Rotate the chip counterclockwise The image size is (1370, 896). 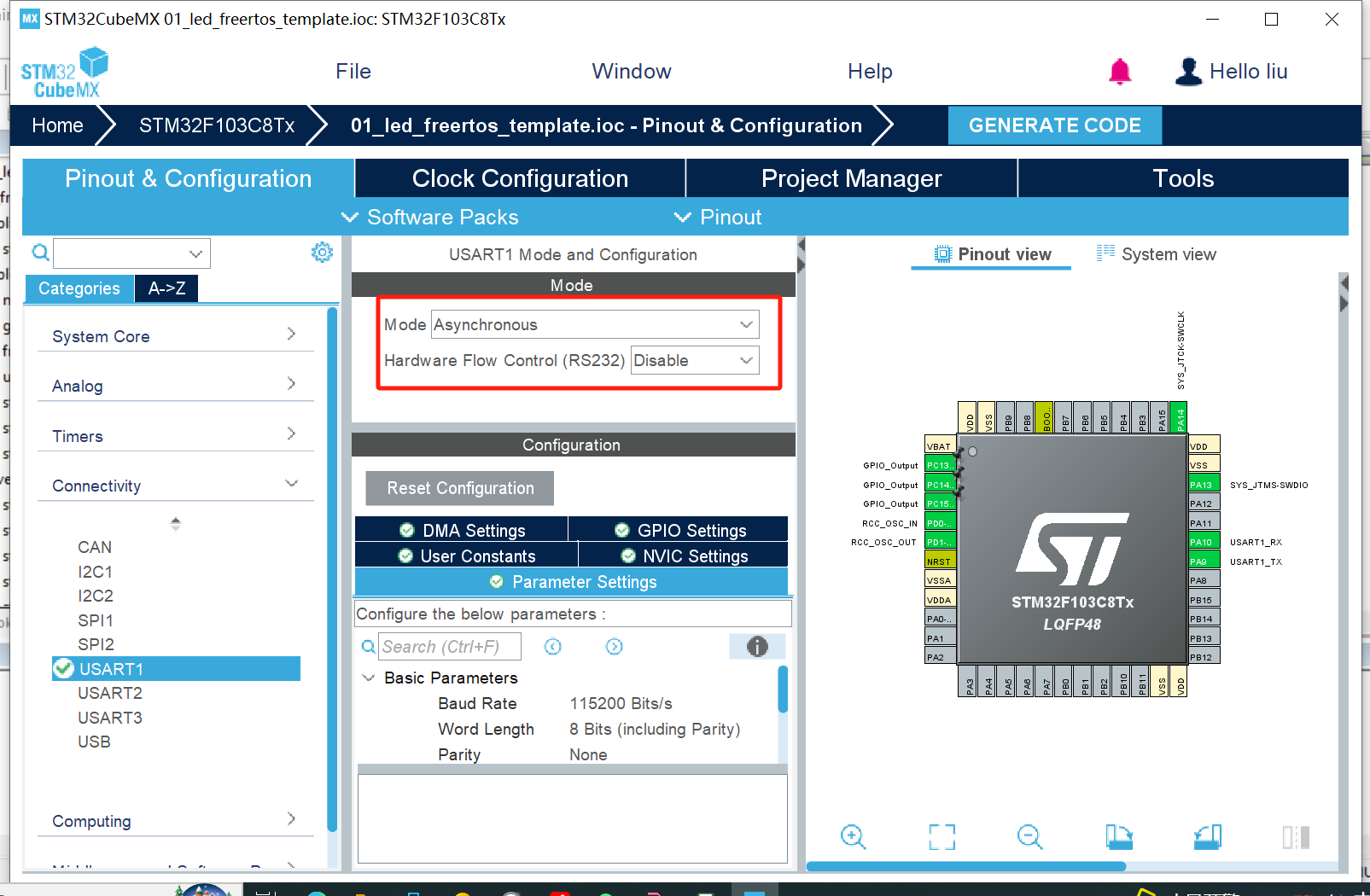pos(1208,837)
